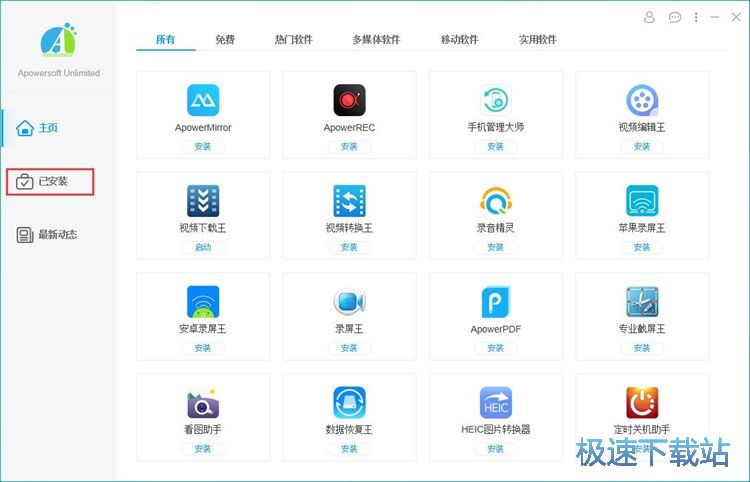Click 安装 under ApowerMirror
The height and width of the screenshot is (482, 750).
click(203, 147)
